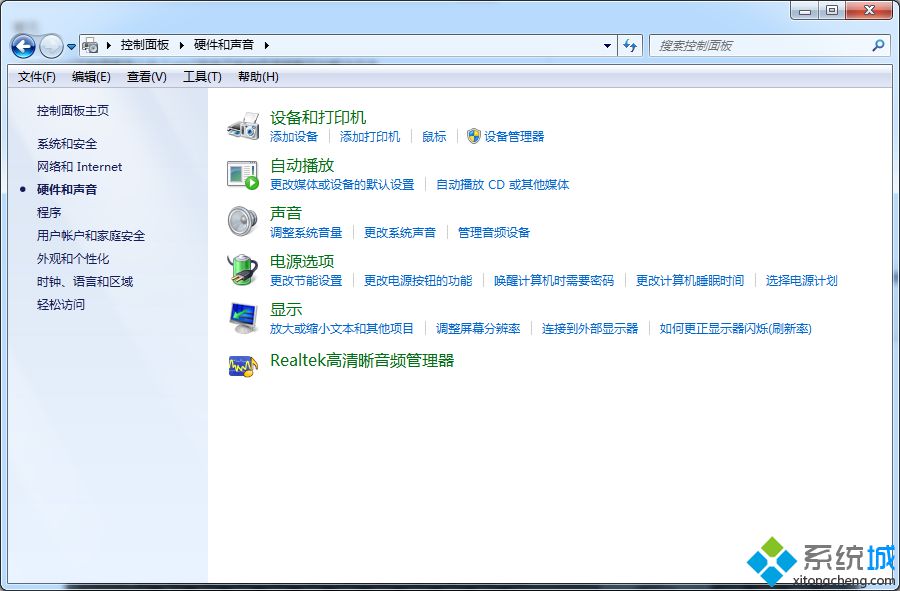Image resolution: width=900 pixels, height=591 pixels.
Task: Click the search magnifier icon
Action: point(878,45)
